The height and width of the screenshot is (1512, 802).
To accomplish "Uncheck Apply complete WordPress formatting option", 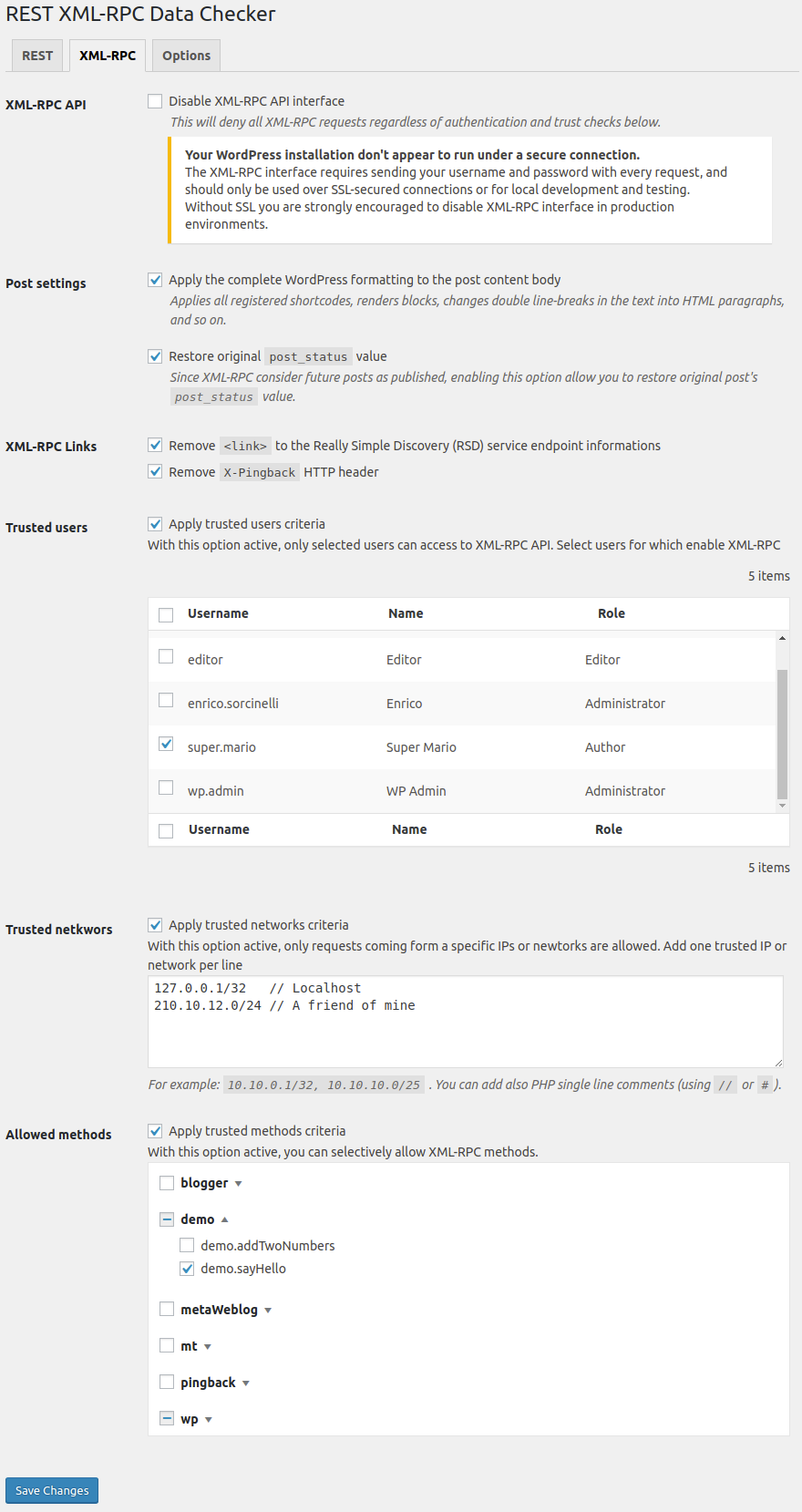I will pyautogui.click(x=156, y=280).
